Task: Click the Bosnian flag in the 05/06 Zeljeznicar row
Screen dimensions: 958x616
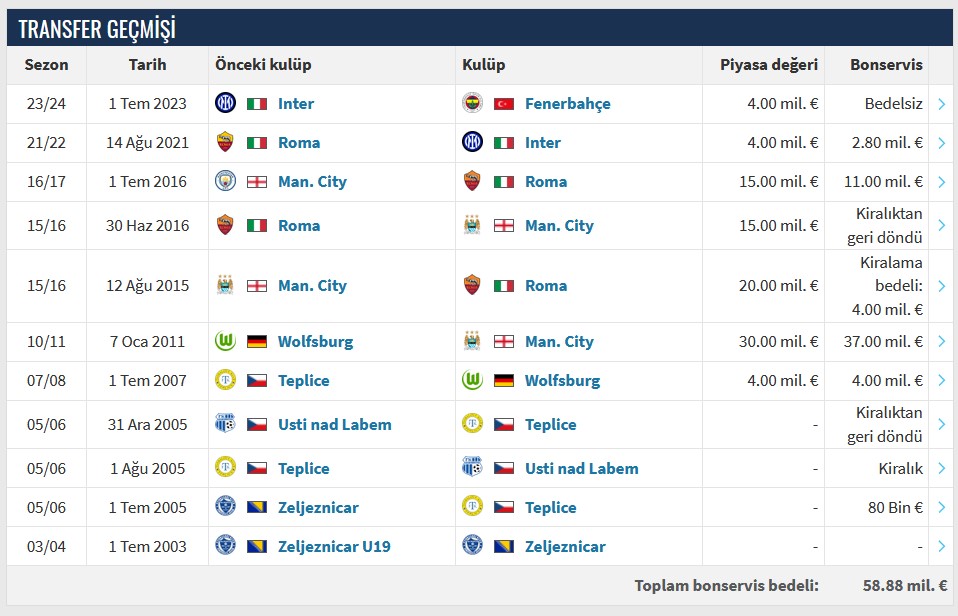Action: (x=257, y=507)
